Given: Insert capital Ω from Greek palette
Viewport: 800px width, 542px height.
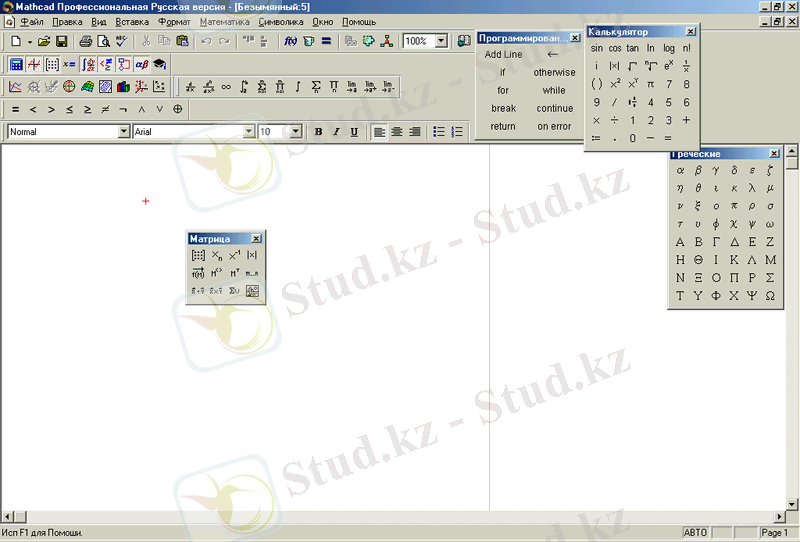Looking at the screenshot, I should 770,295.
